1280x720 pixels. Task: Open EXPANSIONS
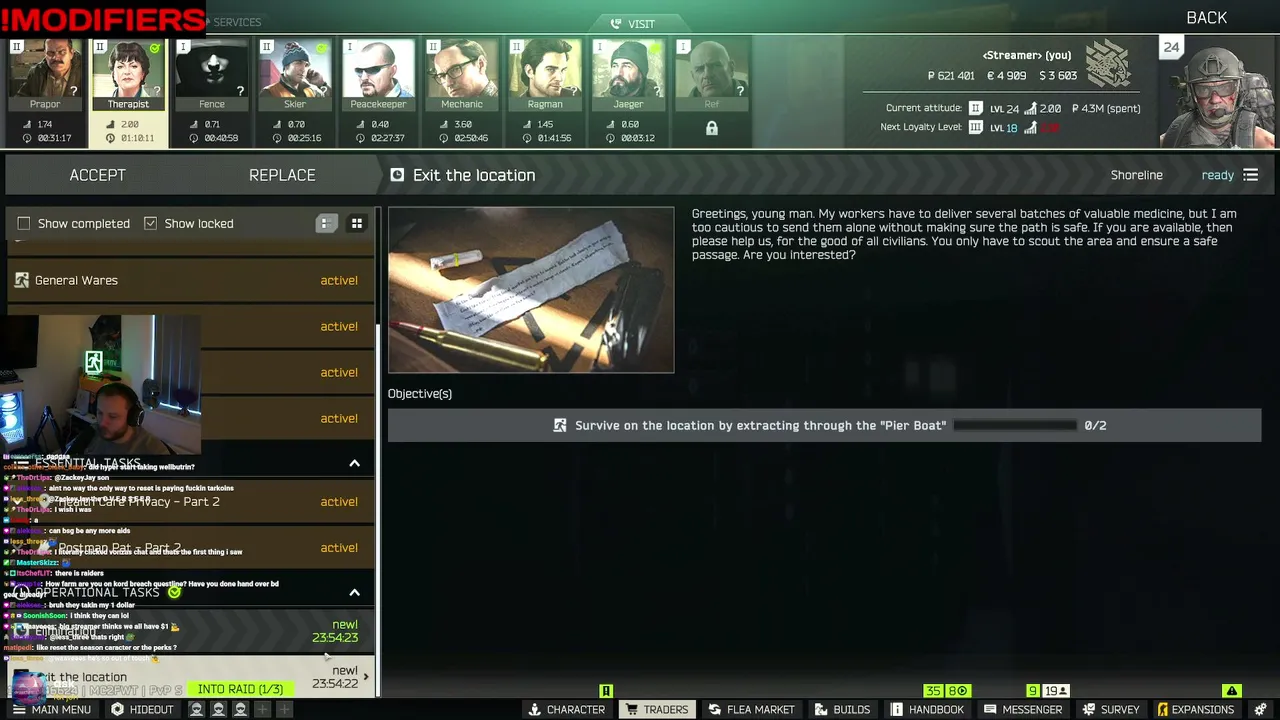(x=1195, y=709)
